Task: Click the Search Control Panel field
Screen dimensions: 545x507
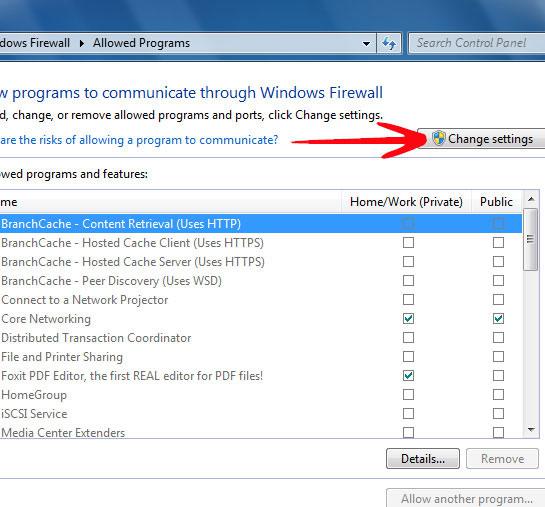Action: coord(477,43)
